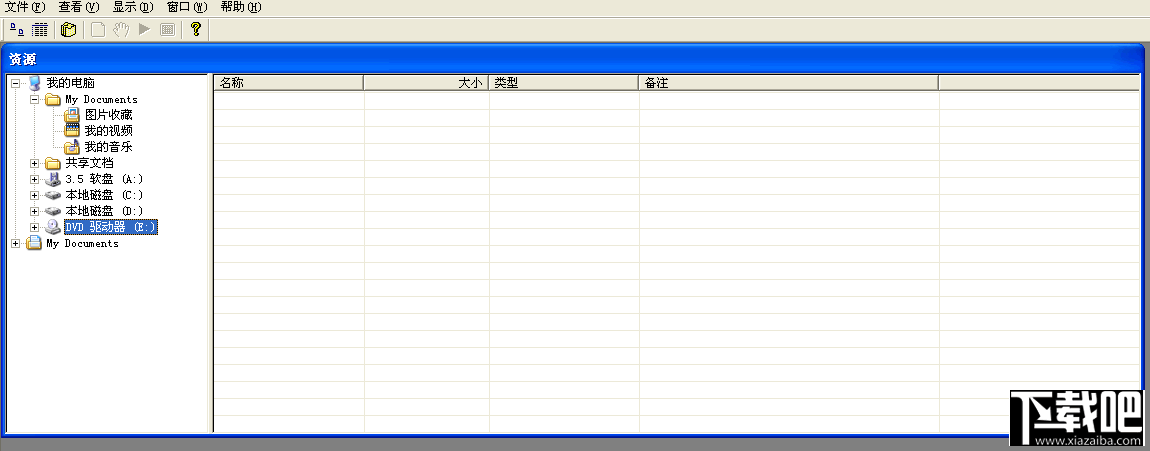Expand the DVD 驱动器 (E:) node
Image resolution: width=1150 pixels, height=451 pixels.
point(34,227)
